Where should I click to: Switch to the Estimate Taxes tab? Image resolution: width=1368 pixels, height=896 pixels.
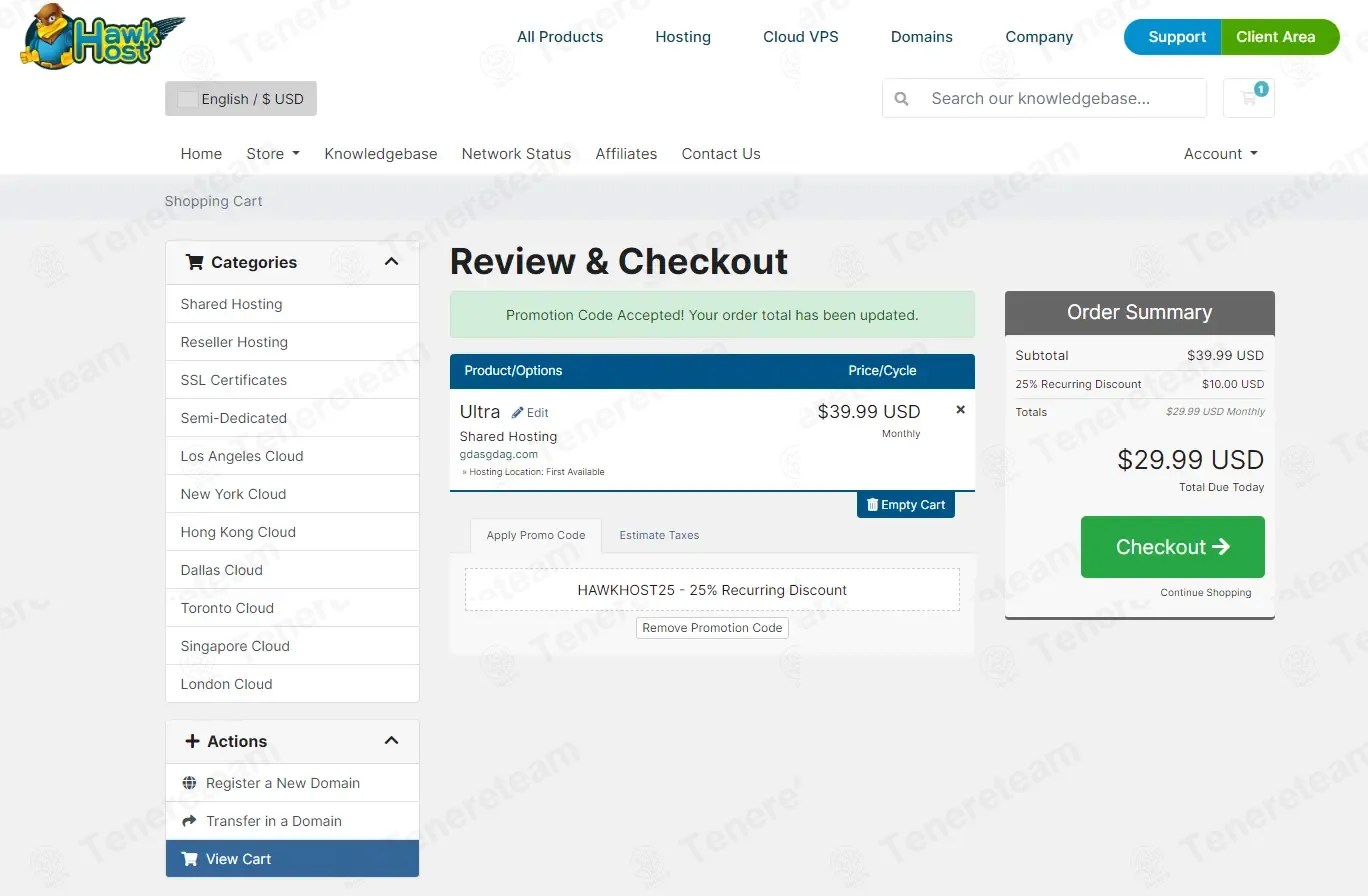(659, 535)
